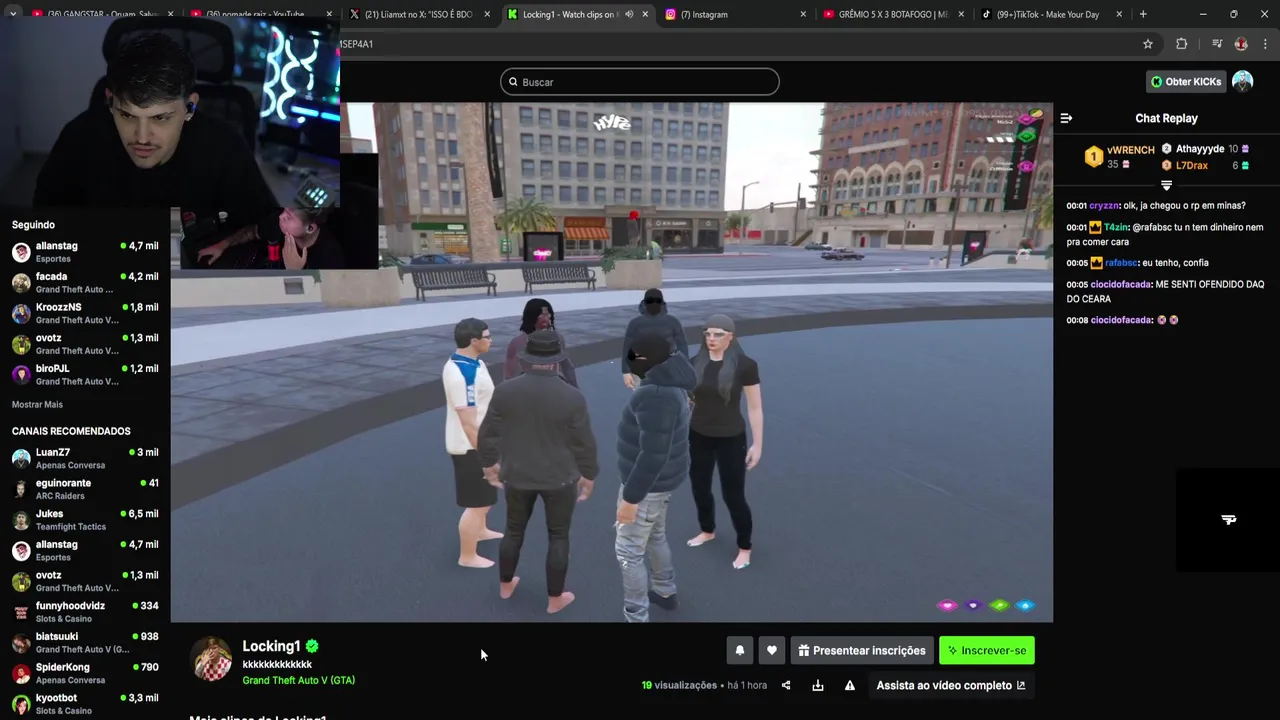Open the media control icon in toolbar

(1217, 44)
